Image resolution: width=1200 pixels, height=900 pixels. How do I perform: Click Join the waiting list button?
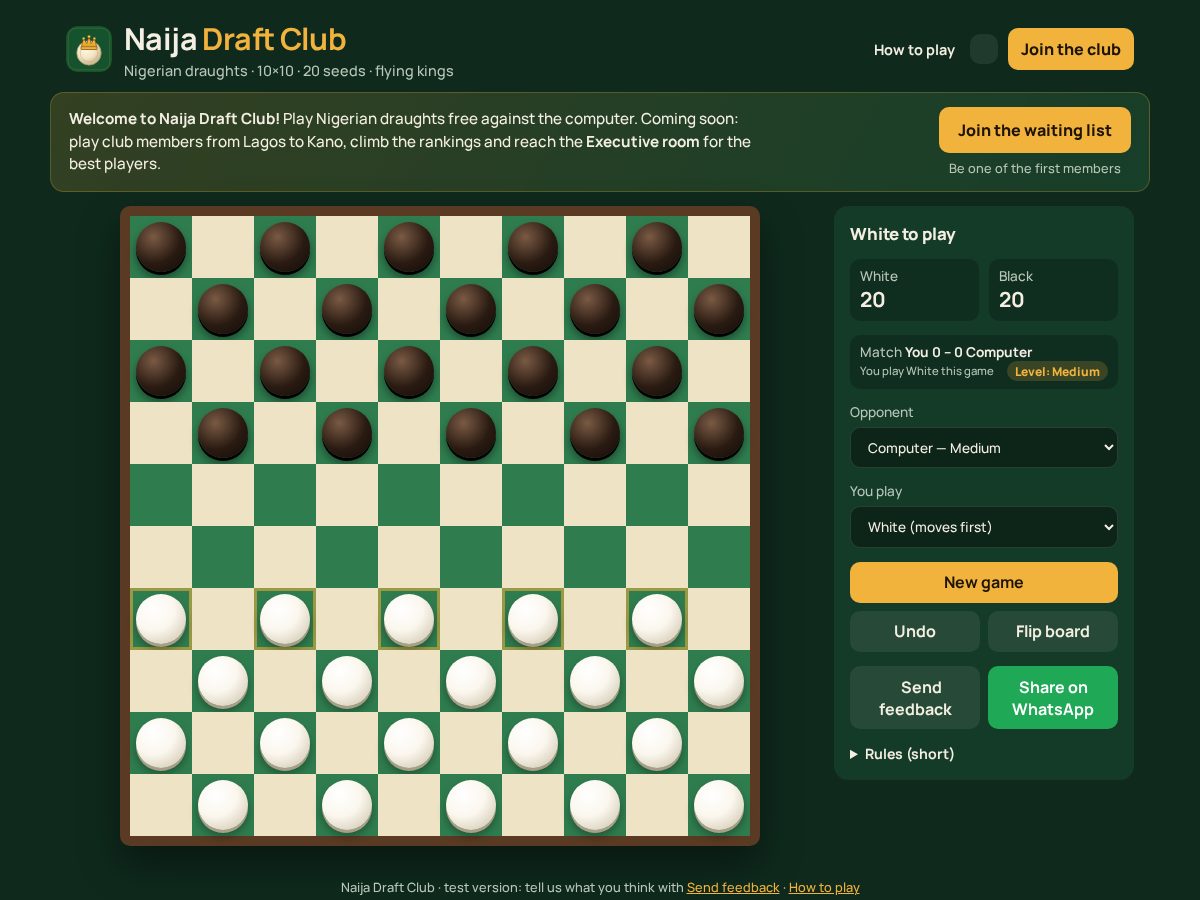1035,130
